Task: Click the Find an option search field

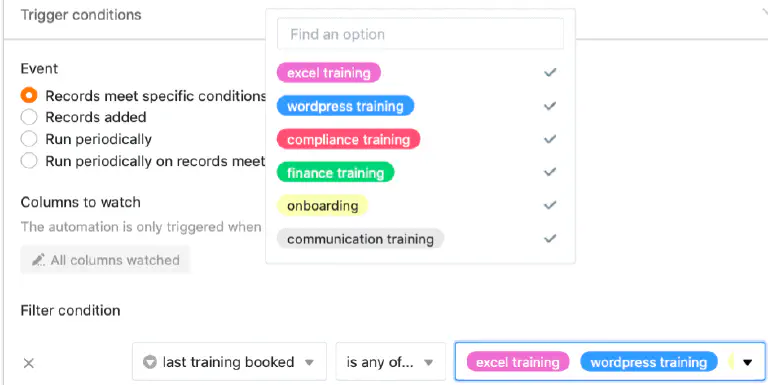Action: (x=420, y=34)
